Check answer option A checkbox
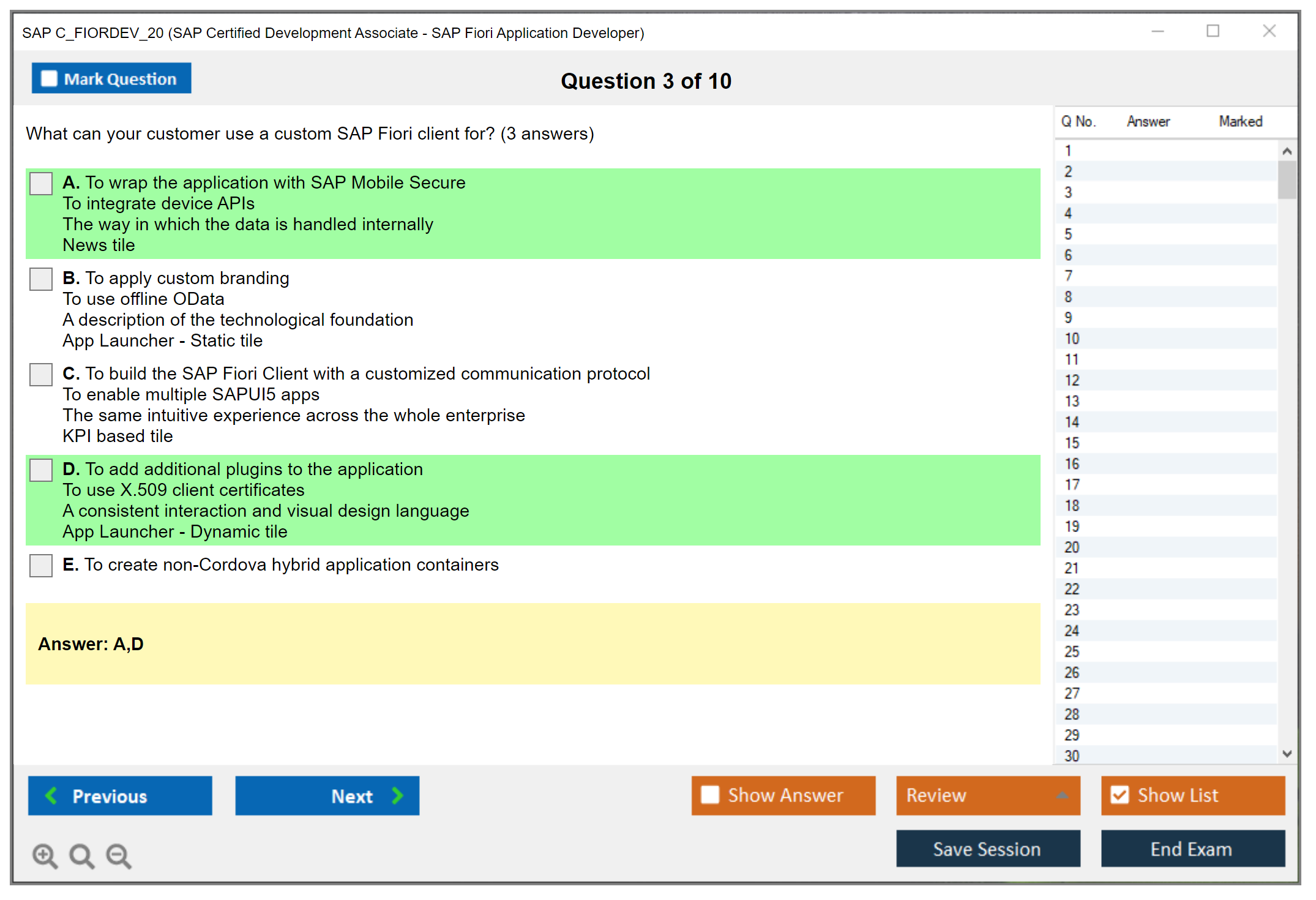Screen dimensions: 1316x900 coord(41,184)
